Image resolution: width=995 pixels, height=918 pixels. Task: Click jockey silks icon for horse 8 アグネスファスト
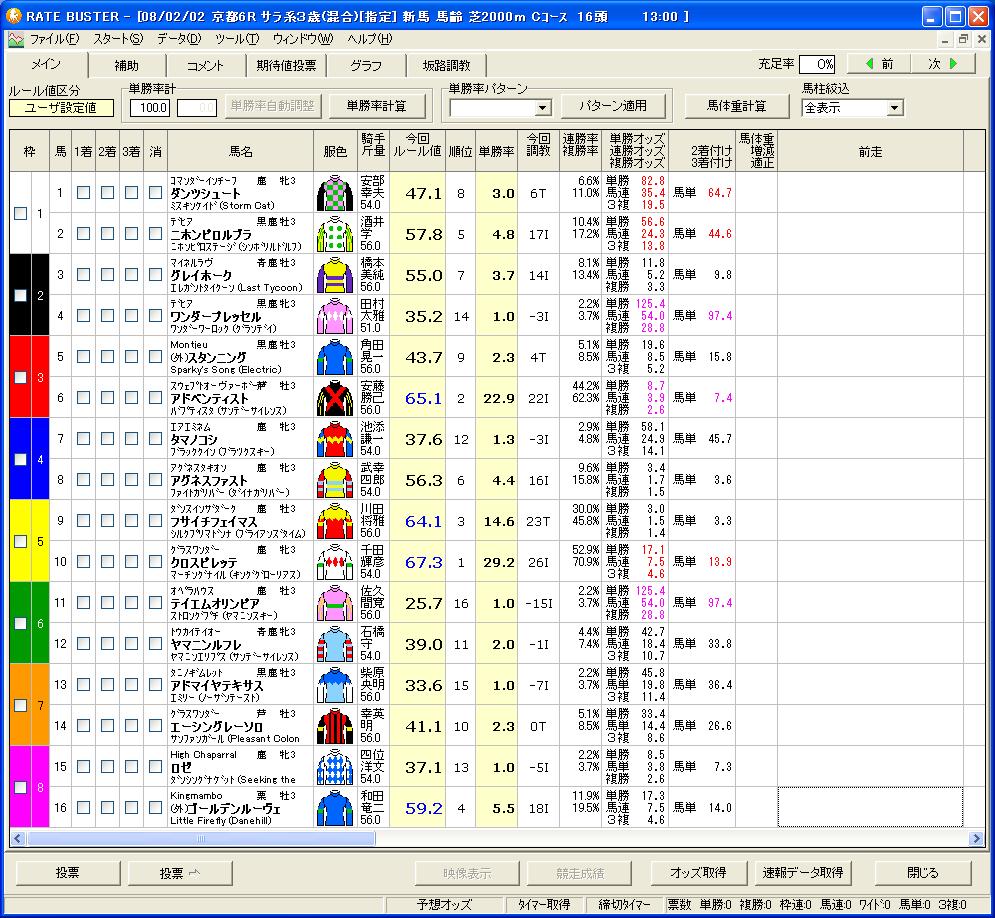(x=335, y=480)
